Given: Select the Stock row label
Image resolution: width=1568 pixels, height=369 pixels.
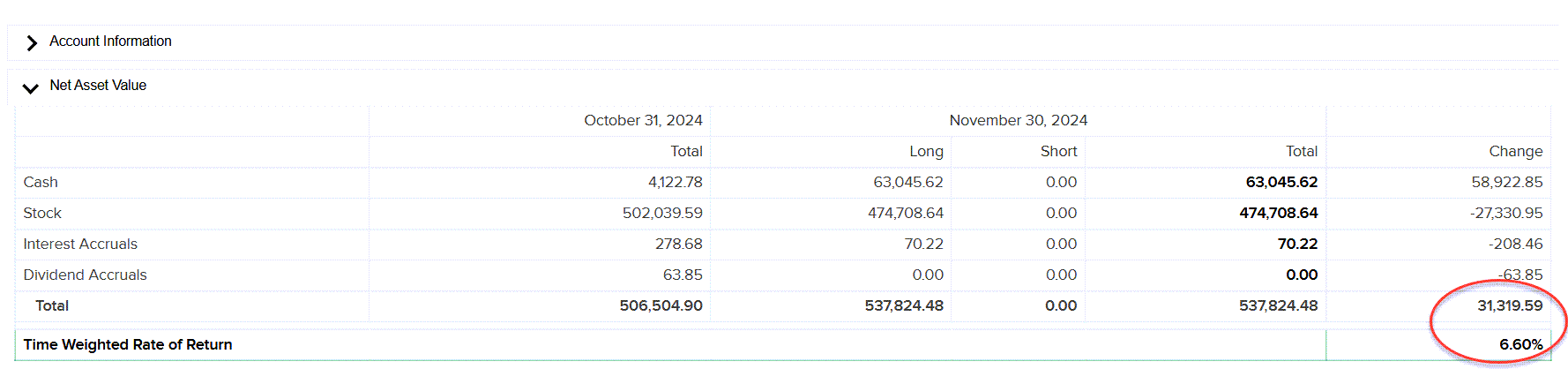Looking at the screenshot, I should coord(42,214).
